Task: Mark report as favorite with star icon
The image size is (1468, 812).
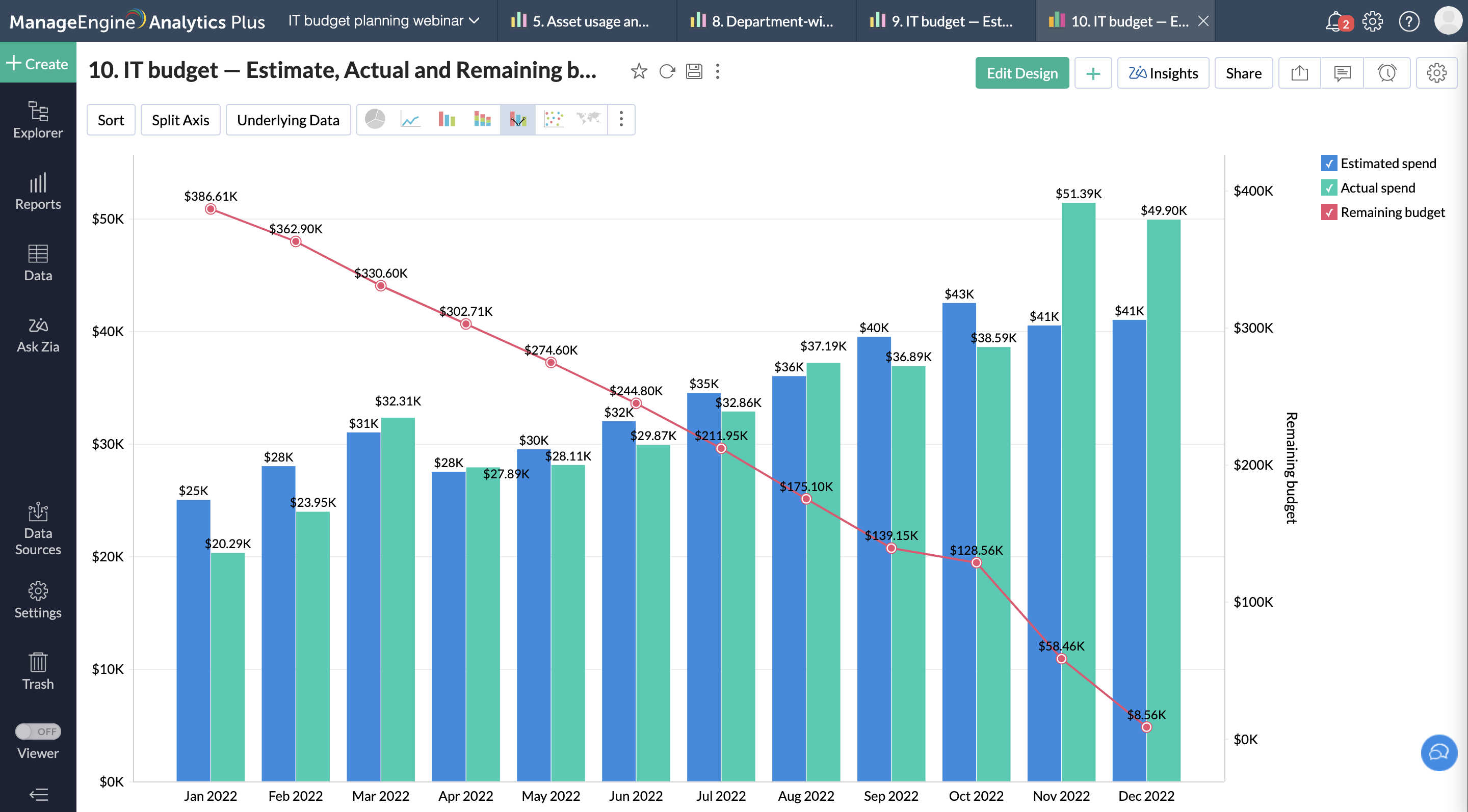Action: [x=639, y=72]
